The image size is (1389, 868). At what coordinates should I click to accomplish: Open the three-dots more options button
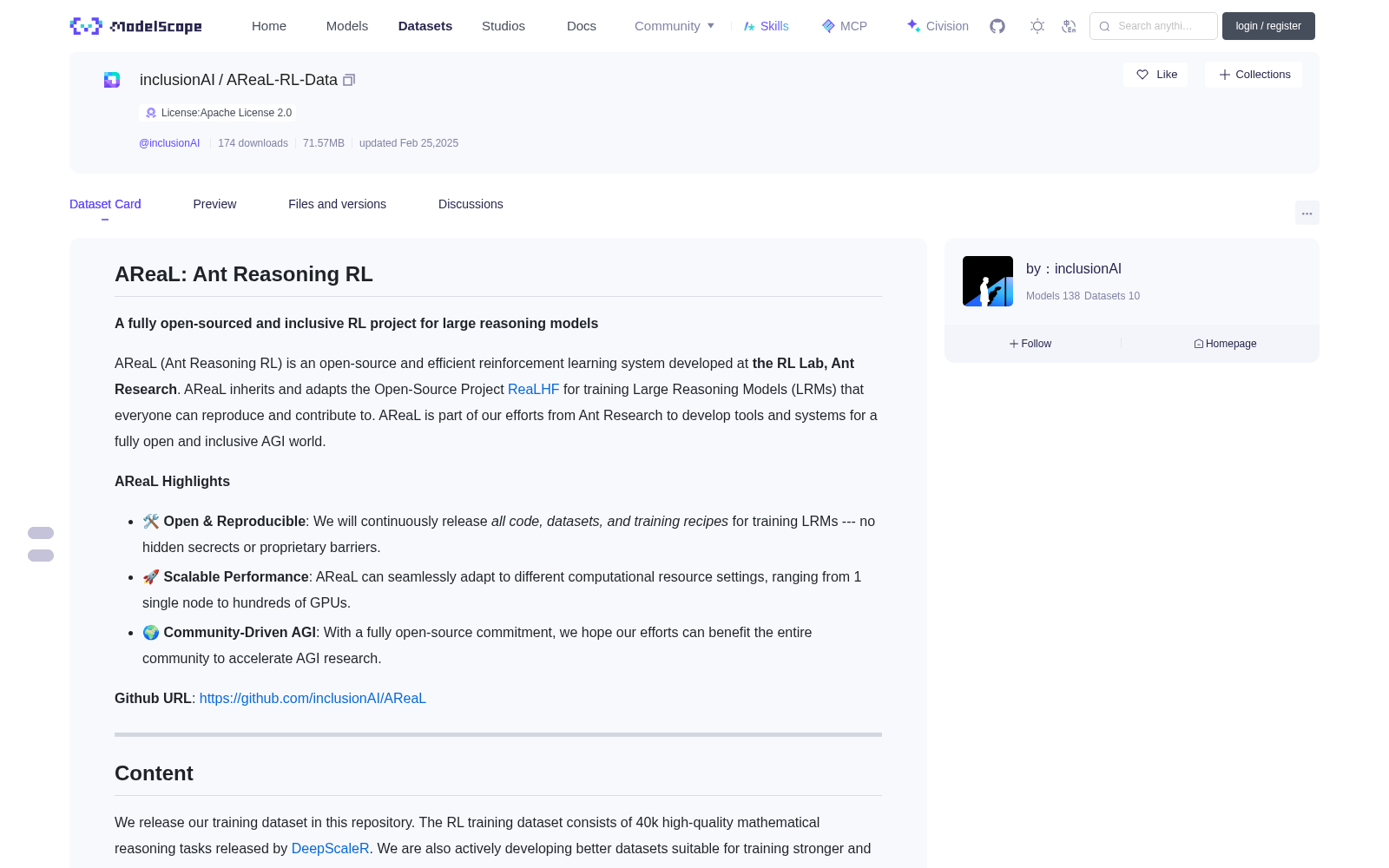pos(1307,213)
